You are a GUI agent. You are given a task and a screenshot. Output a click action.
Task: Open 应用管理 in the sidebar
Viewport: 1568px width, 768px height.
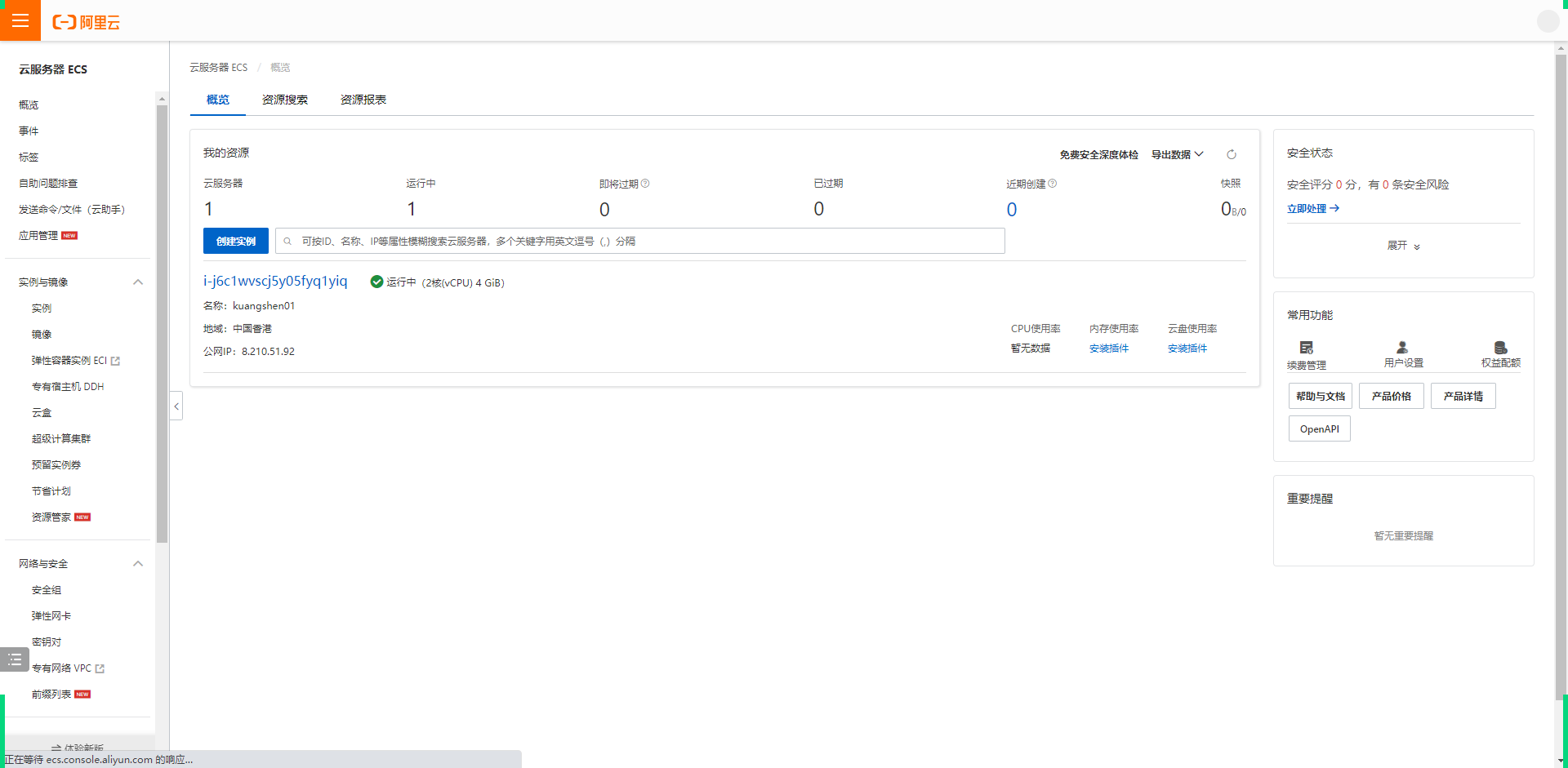(x=38, y=235)
